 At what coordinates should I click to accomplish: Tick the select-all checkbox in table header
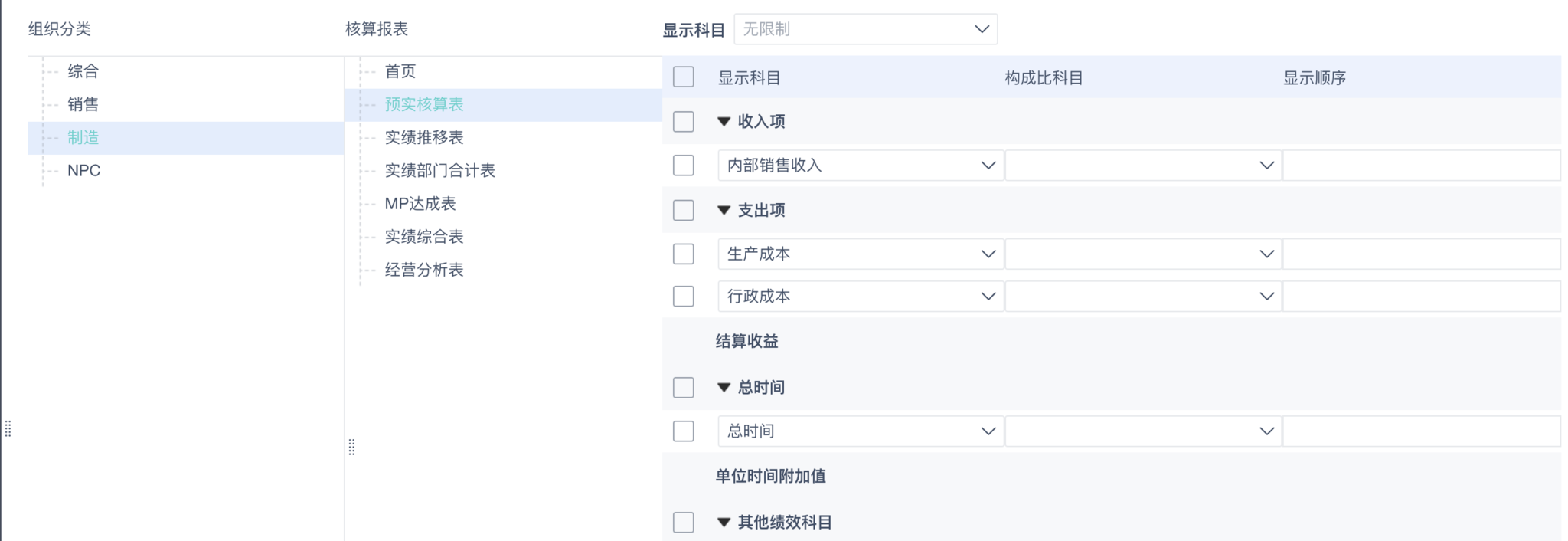pyautogui.click(x=684, y=77)
